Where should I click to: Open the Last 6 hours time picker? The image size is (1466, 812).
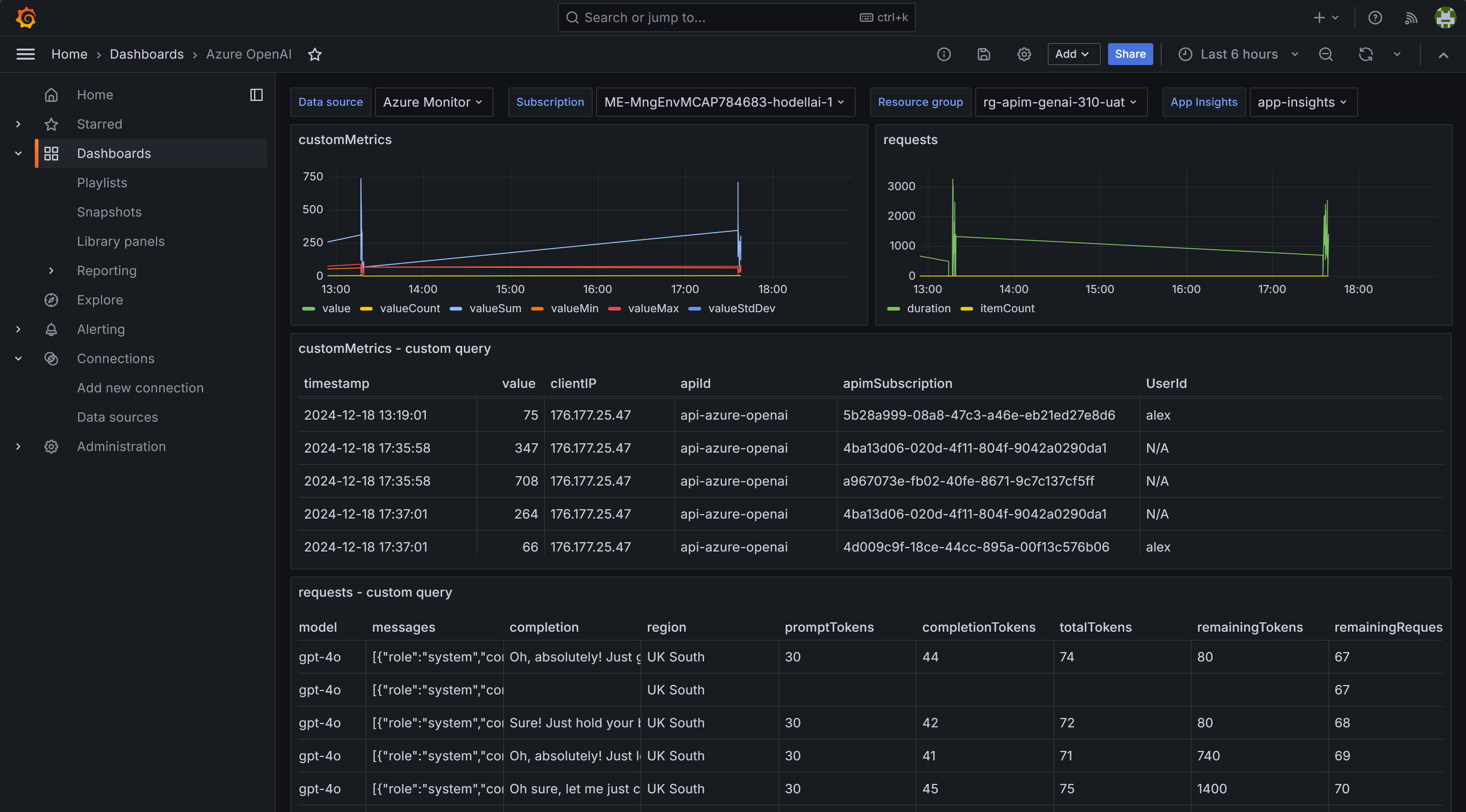tap(1238, 54)
